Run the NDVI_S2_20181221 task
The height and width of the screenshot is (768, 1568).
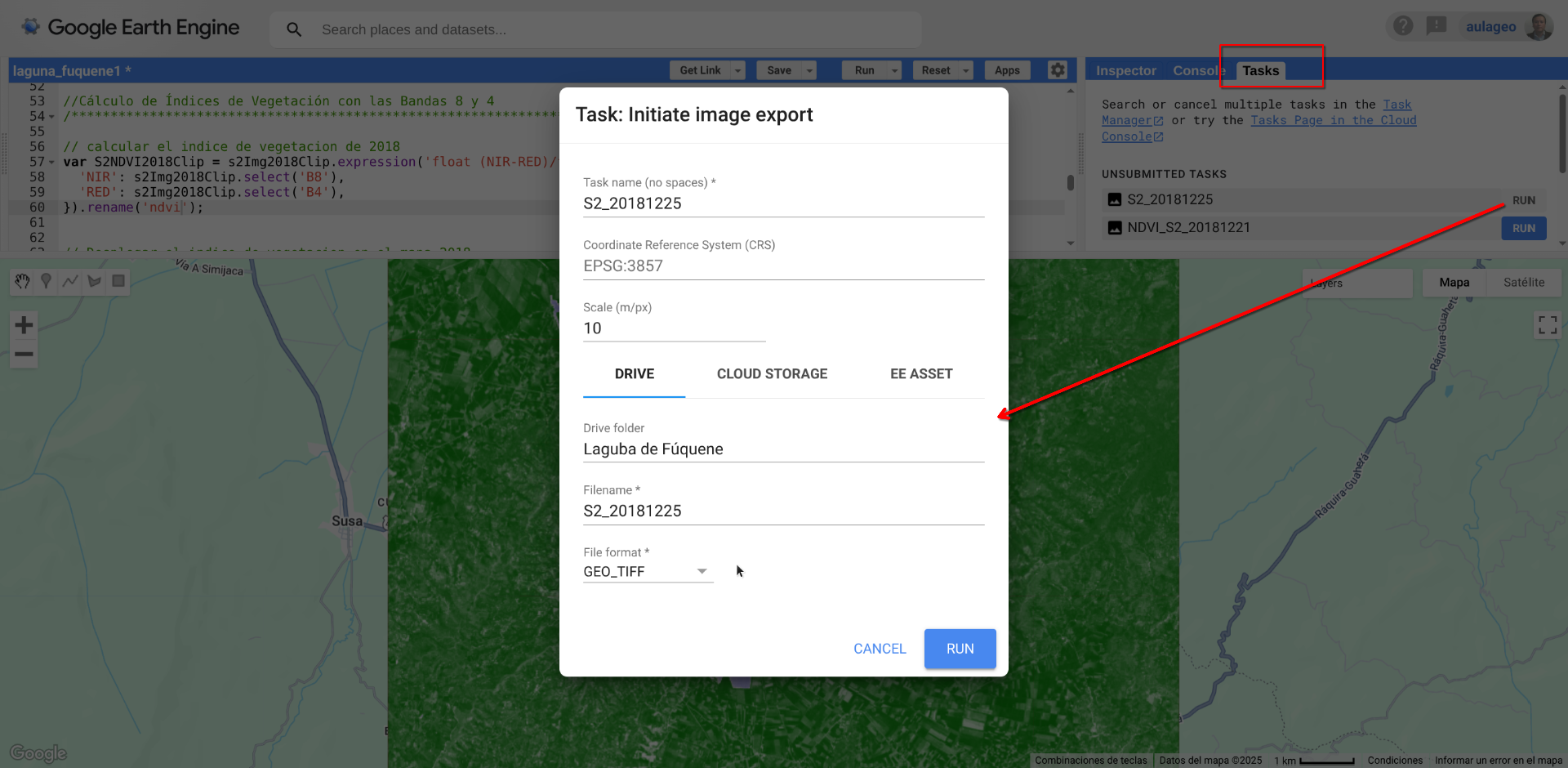1523,229
